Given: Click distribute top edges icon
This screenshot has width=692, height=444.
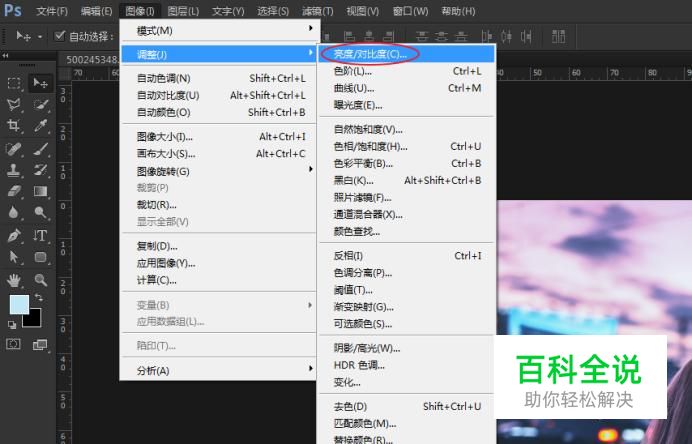Looking at the screenshot, I should click(x=422, y=36).
